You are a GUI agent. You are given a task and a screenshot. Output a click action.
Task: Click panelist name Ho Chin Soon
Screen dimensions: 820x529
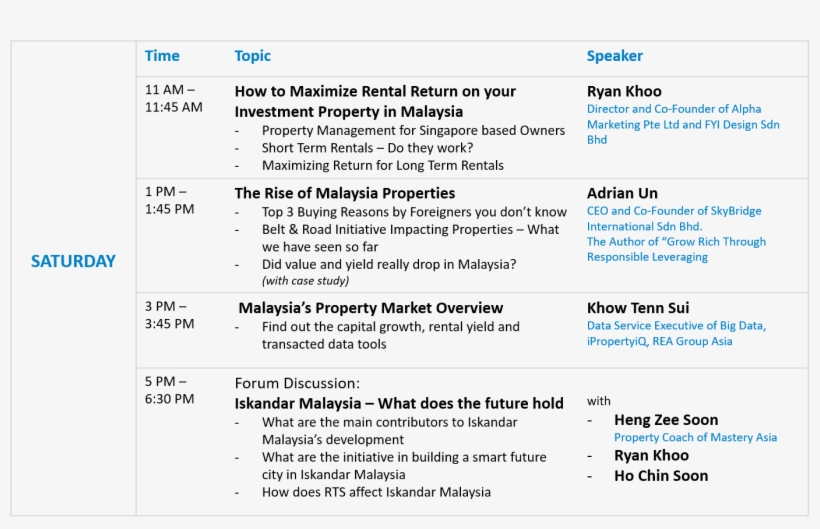click(661, 476)
